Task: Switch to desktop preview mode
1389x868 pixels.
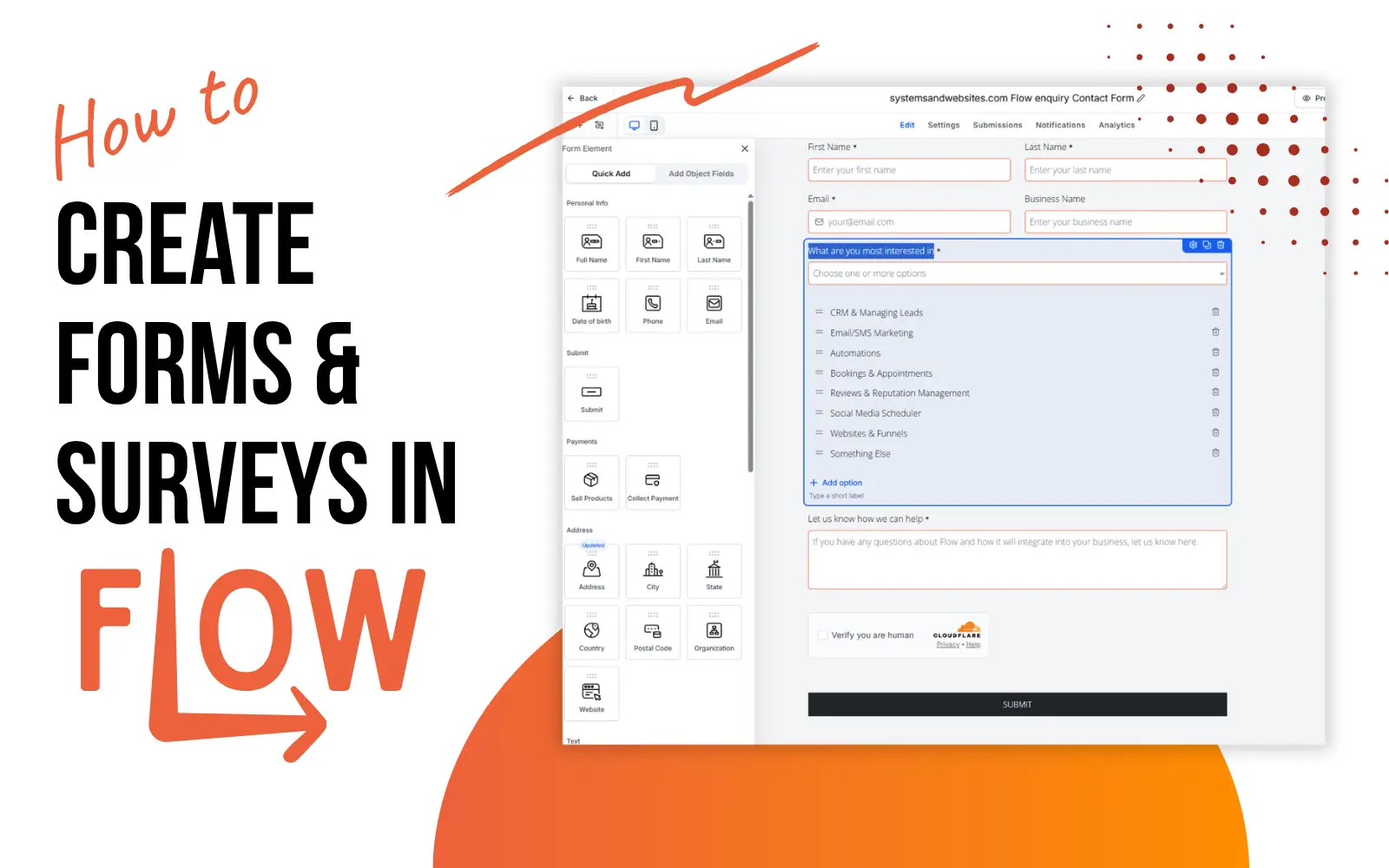Action: (635, 125)
